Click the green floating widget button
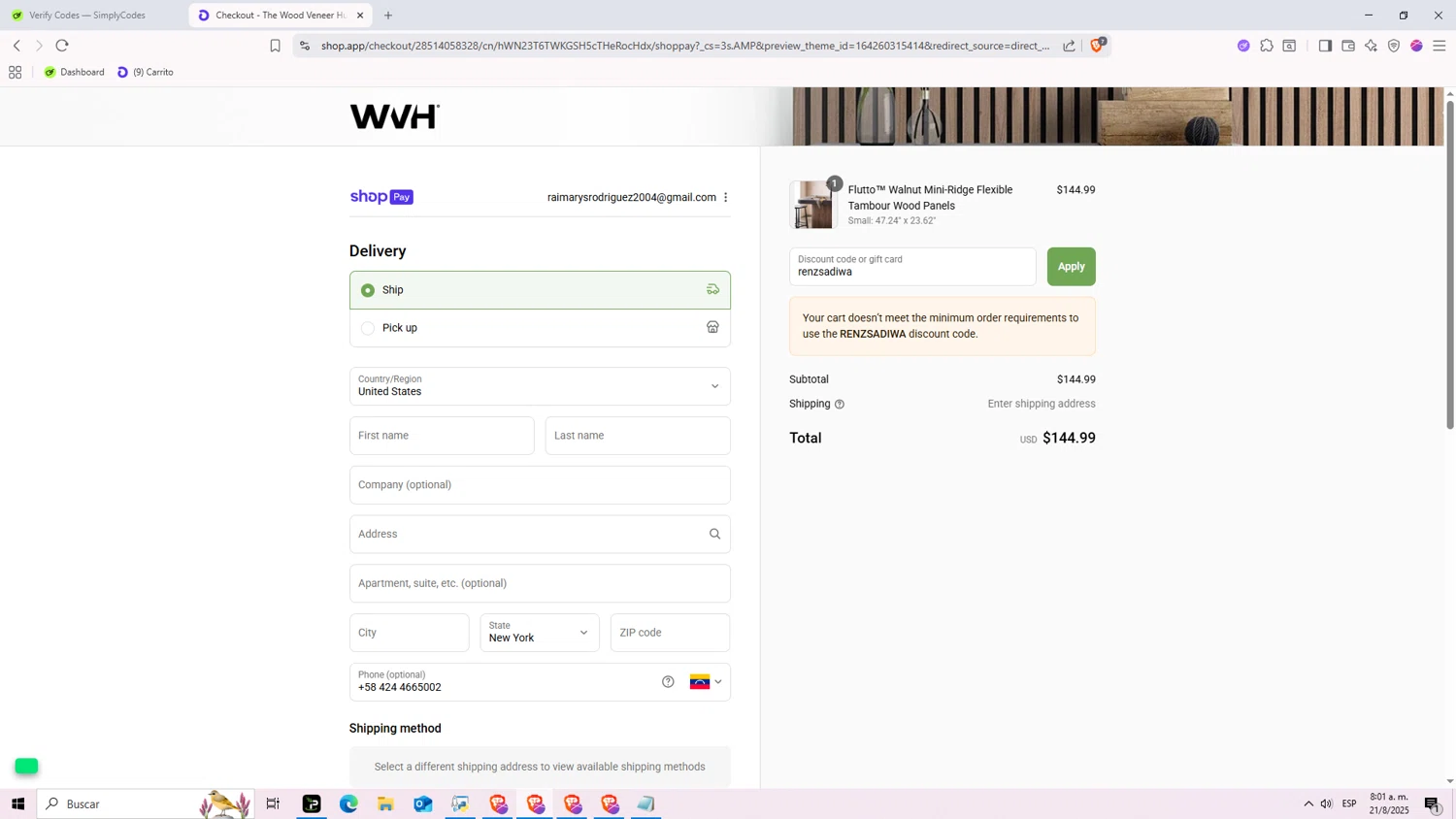 (26, 767)
